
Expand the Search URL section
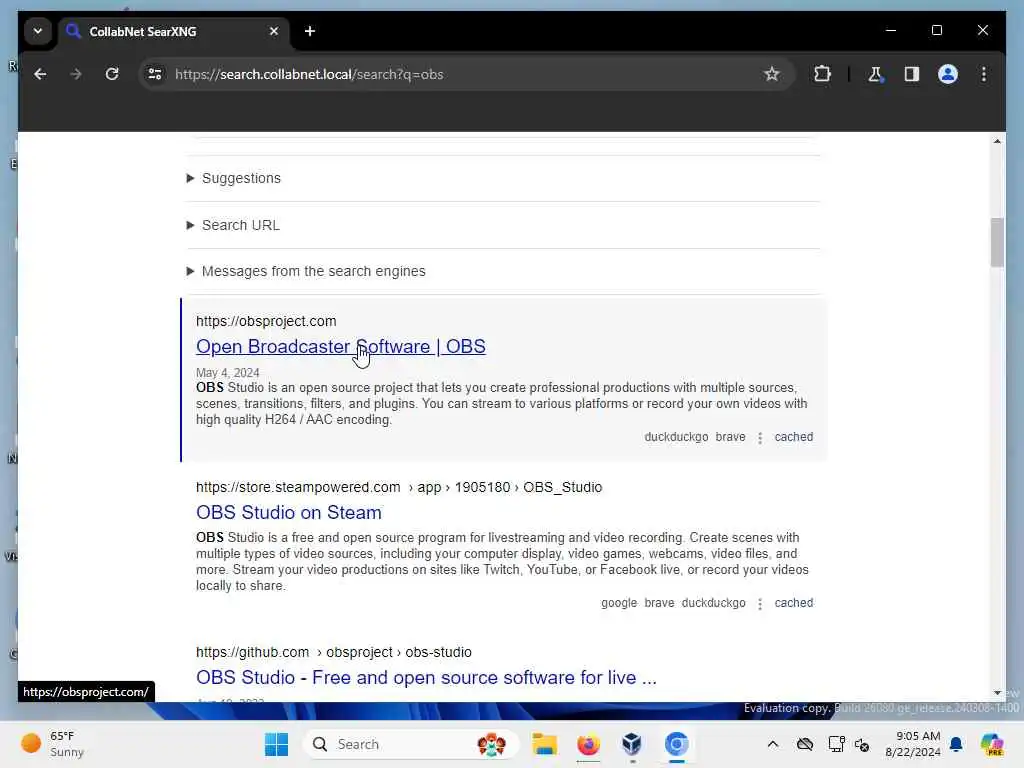(x=234, y=225)
